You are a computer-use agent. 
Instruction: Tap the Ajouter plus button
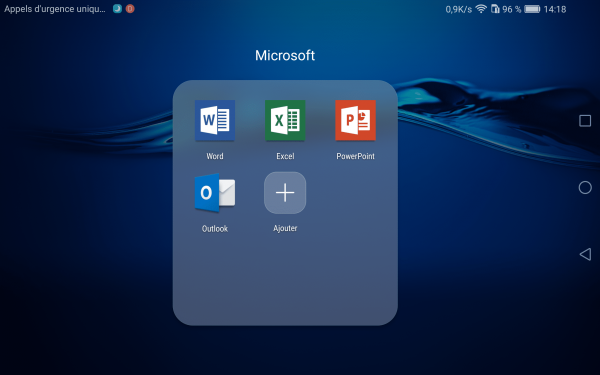(x=285, y=192)
